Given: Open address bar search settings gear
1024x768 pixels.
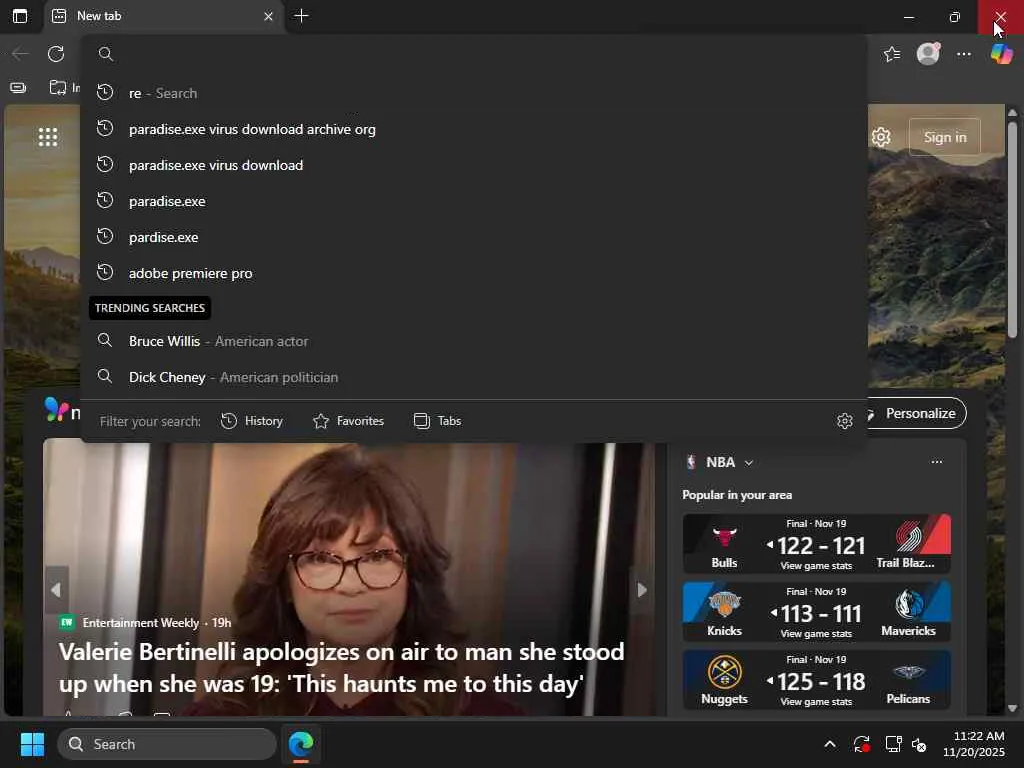Looking at the screenshot, I should tap(844, 421).
